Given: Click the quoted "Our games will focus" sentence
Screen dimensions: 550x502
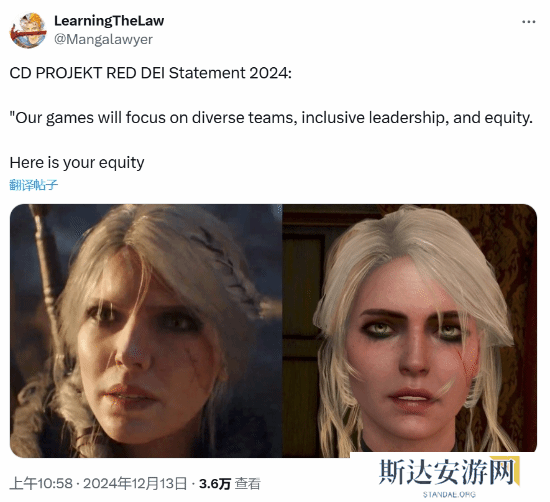Looking at the screenshot, I should click(x=271, y=118).
